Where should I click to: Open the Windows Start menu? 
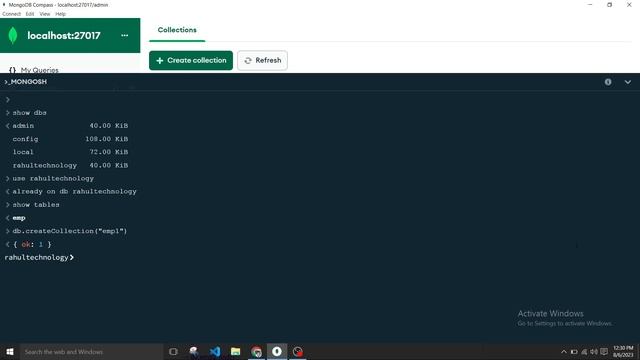point(10,351)
